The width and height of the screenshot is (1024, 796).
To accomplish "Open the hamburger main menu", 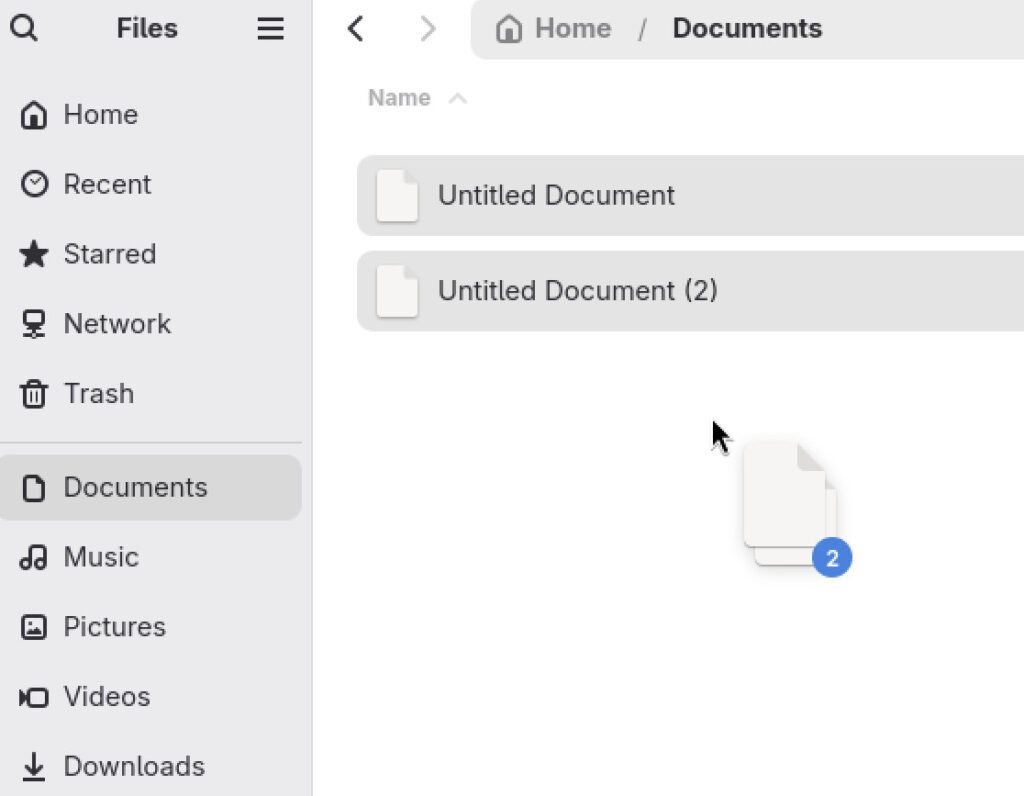I will [270, 29].
